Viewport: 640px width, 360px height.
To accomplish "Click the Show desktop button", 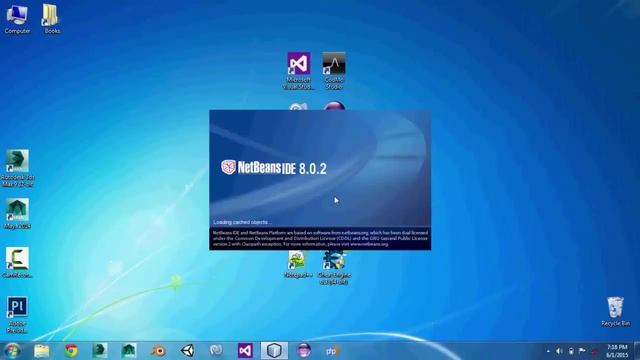I will (637, 351).
